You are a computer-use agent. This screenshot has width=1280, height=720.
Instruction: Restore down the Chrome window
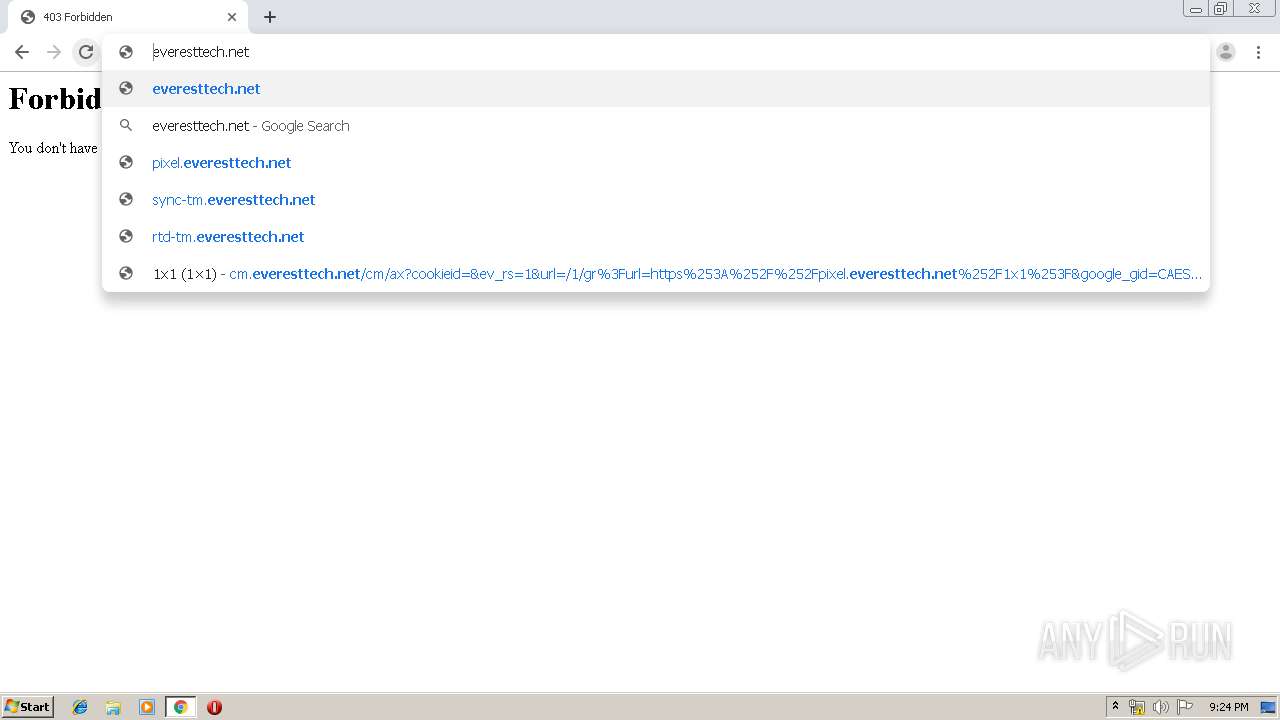(x=1221, y=9)
